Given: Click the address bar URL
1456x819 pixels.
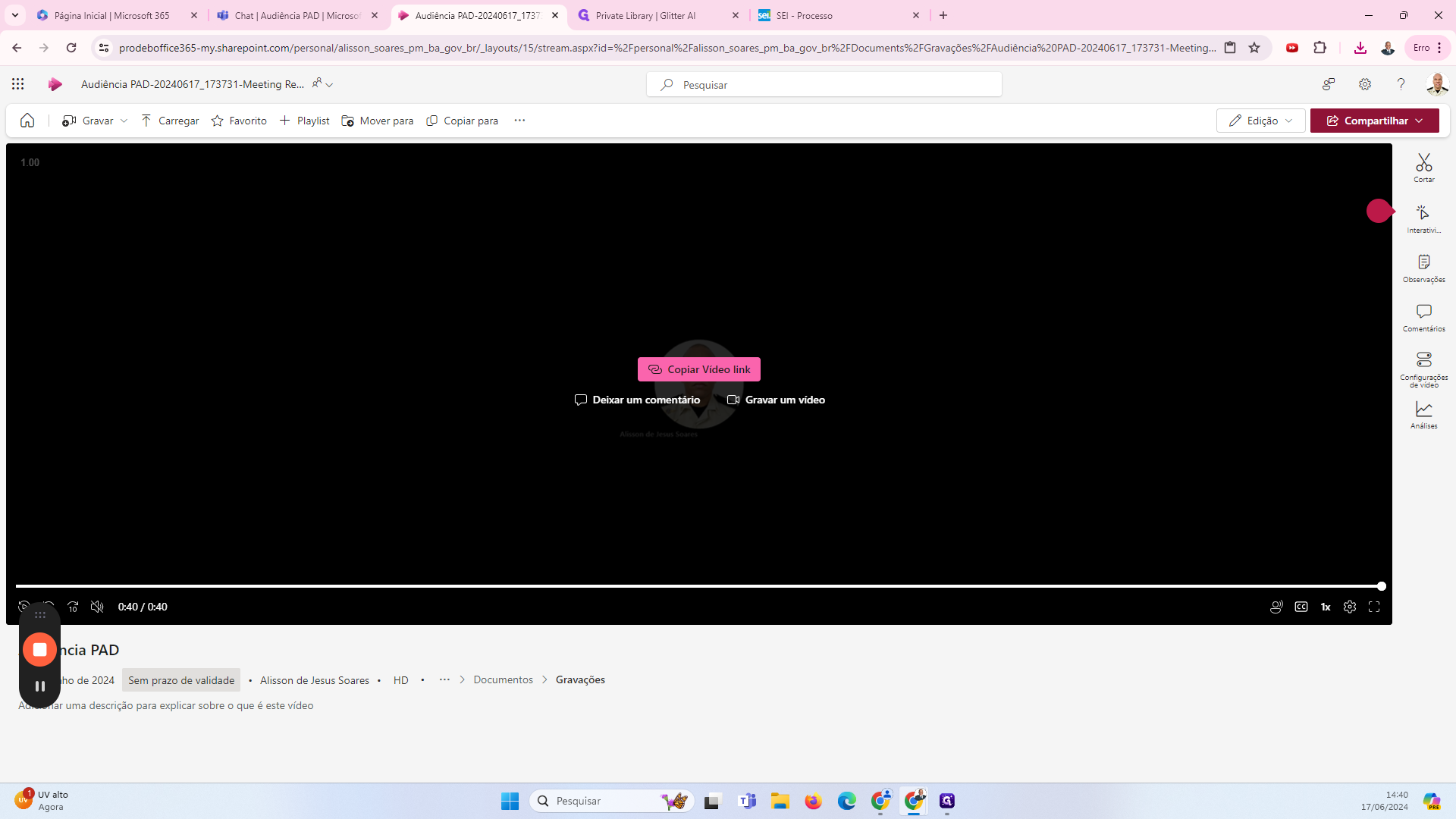Looking at the screenshot, I should pos(667,48).
